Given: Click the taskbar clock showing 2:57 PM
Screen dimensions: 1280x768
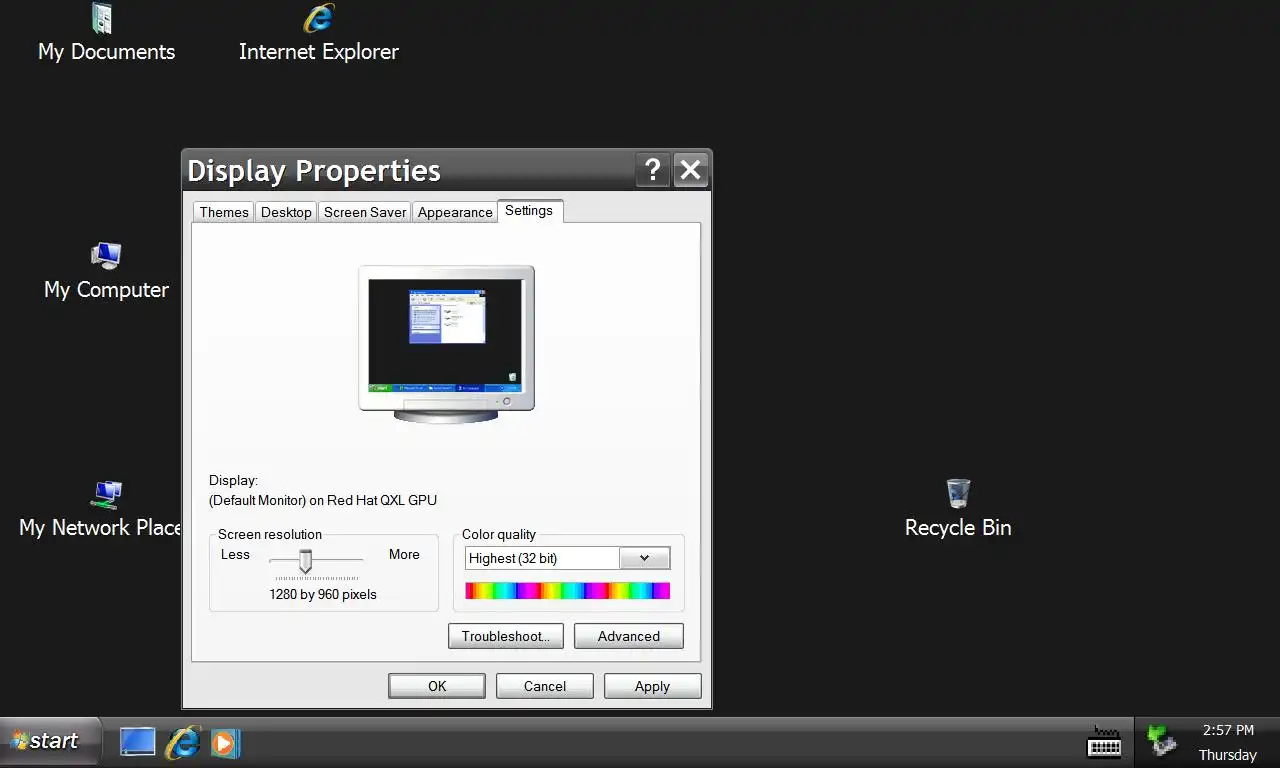Looking at the screenshot, I should 1228,731.
